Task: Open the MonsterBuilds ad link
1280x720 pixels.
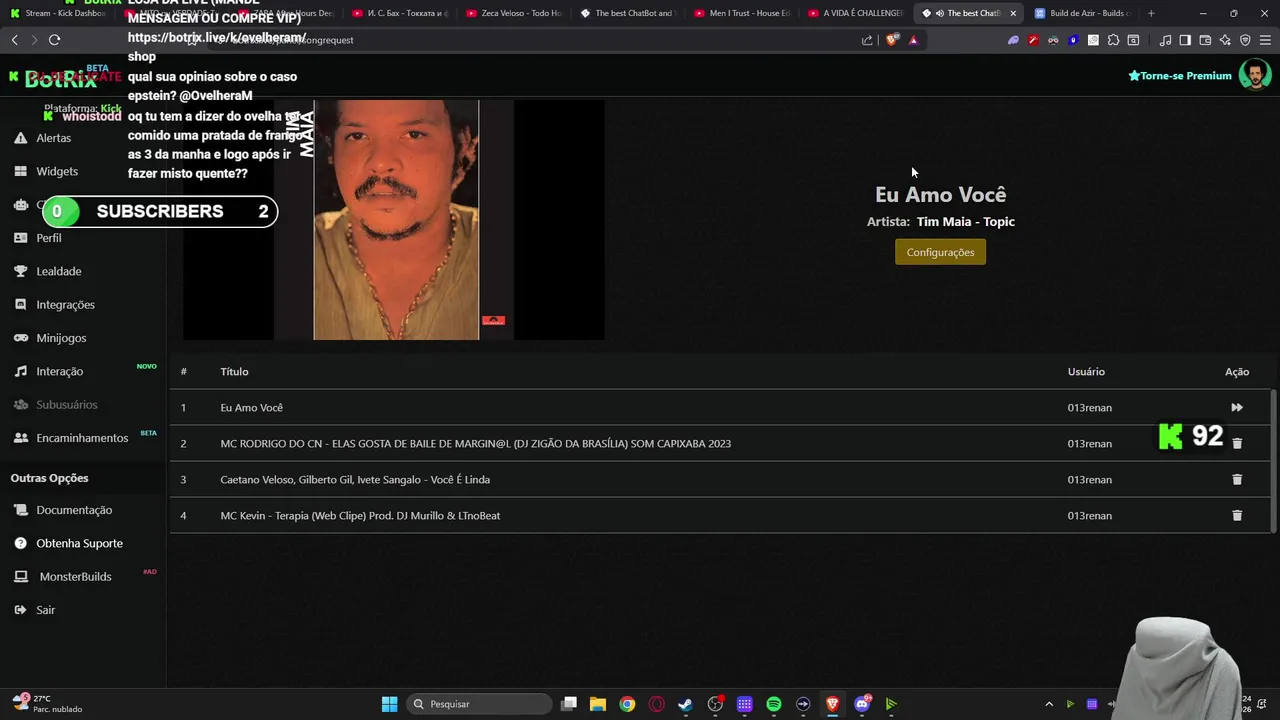Action: tap(75, 577)
